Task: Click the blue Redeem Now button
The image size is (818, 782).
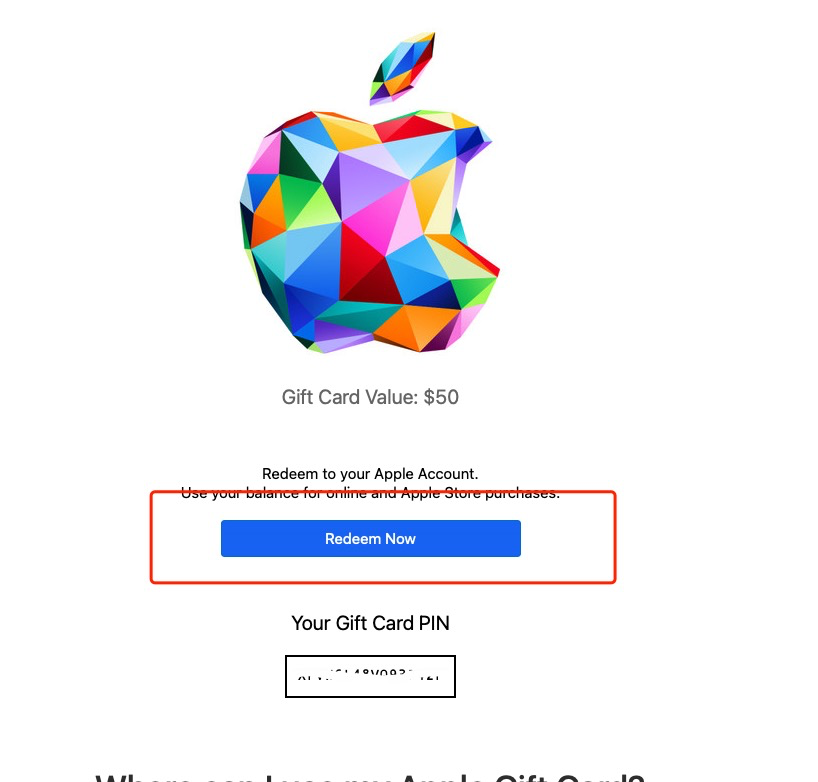Action: (x=370, y=538)
